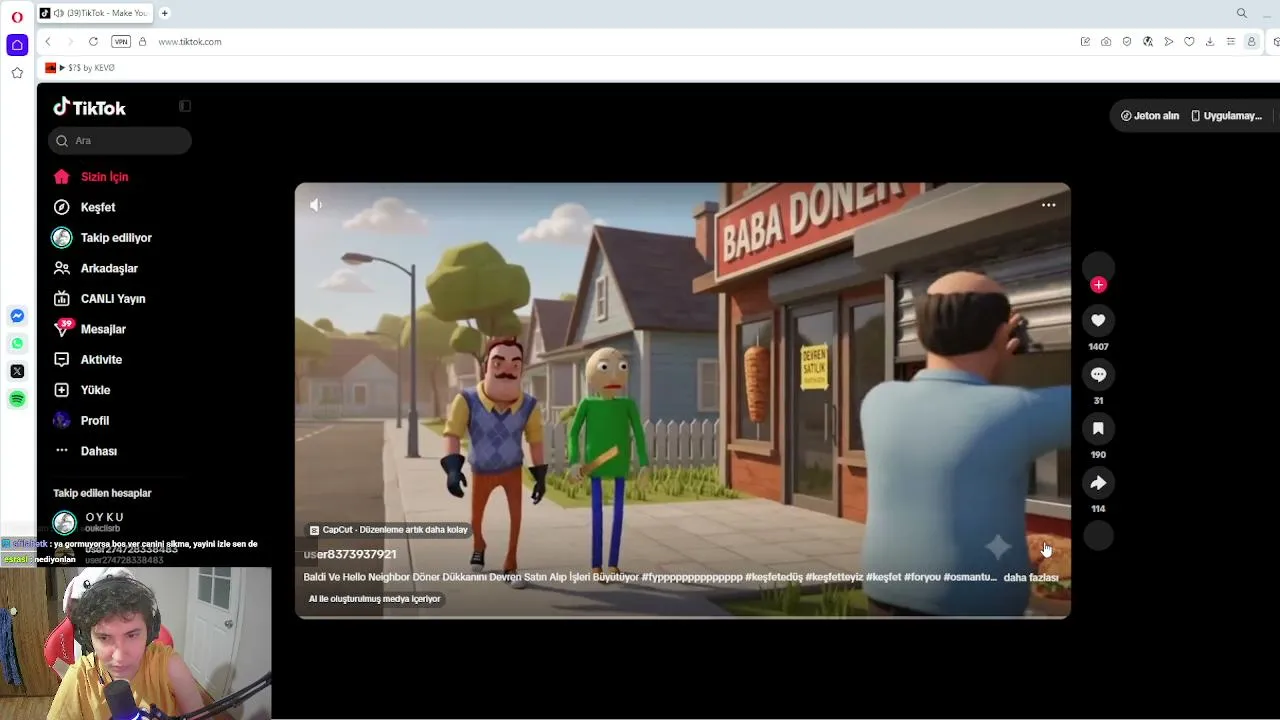Click the #foryou hashtag

click(x=923, y=577)
